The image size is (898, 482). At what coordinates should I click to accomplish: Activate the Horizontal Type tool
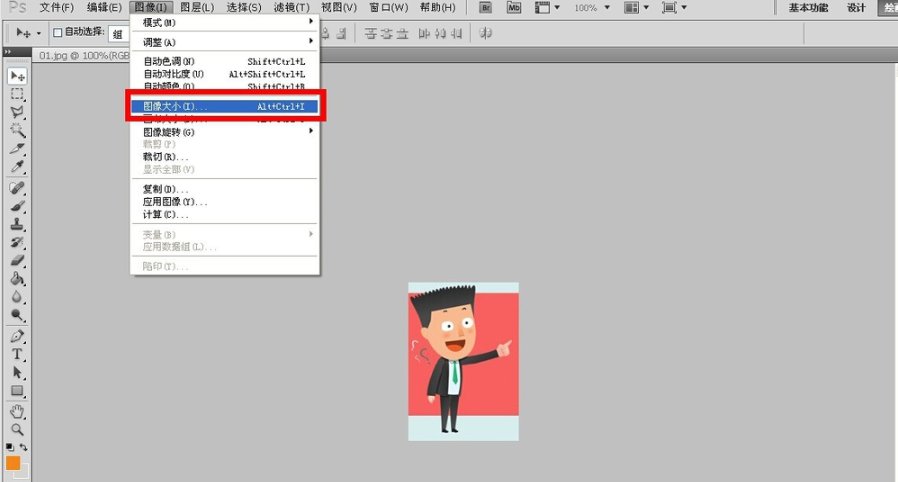(x=17, y=354)
